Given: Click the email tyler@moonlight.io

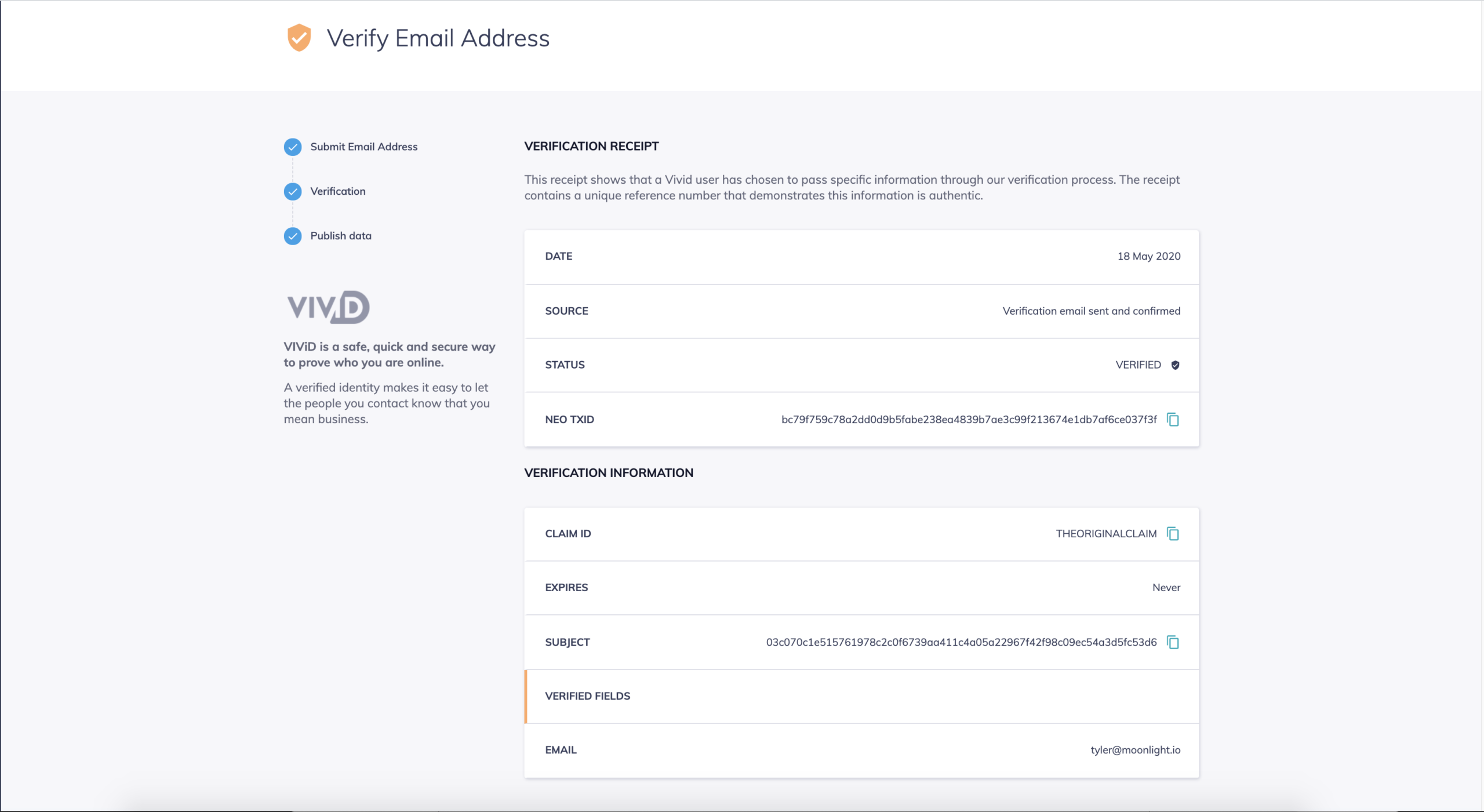Looking at the screenshot, I should click(1135, 750).
